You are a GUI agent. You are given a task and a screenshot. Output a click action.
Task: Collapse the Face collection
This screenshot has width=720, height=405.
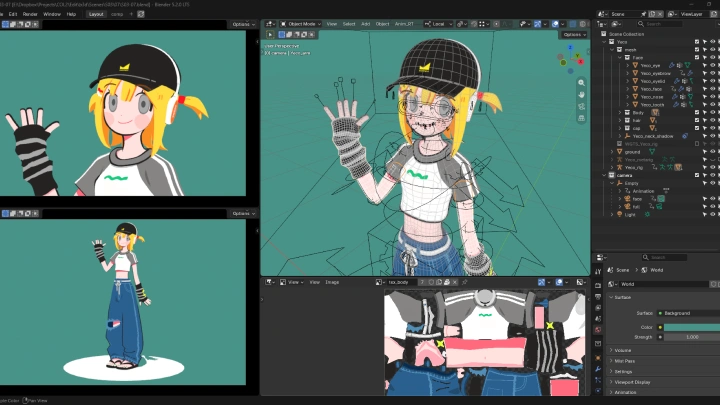[x=619, y=57]
